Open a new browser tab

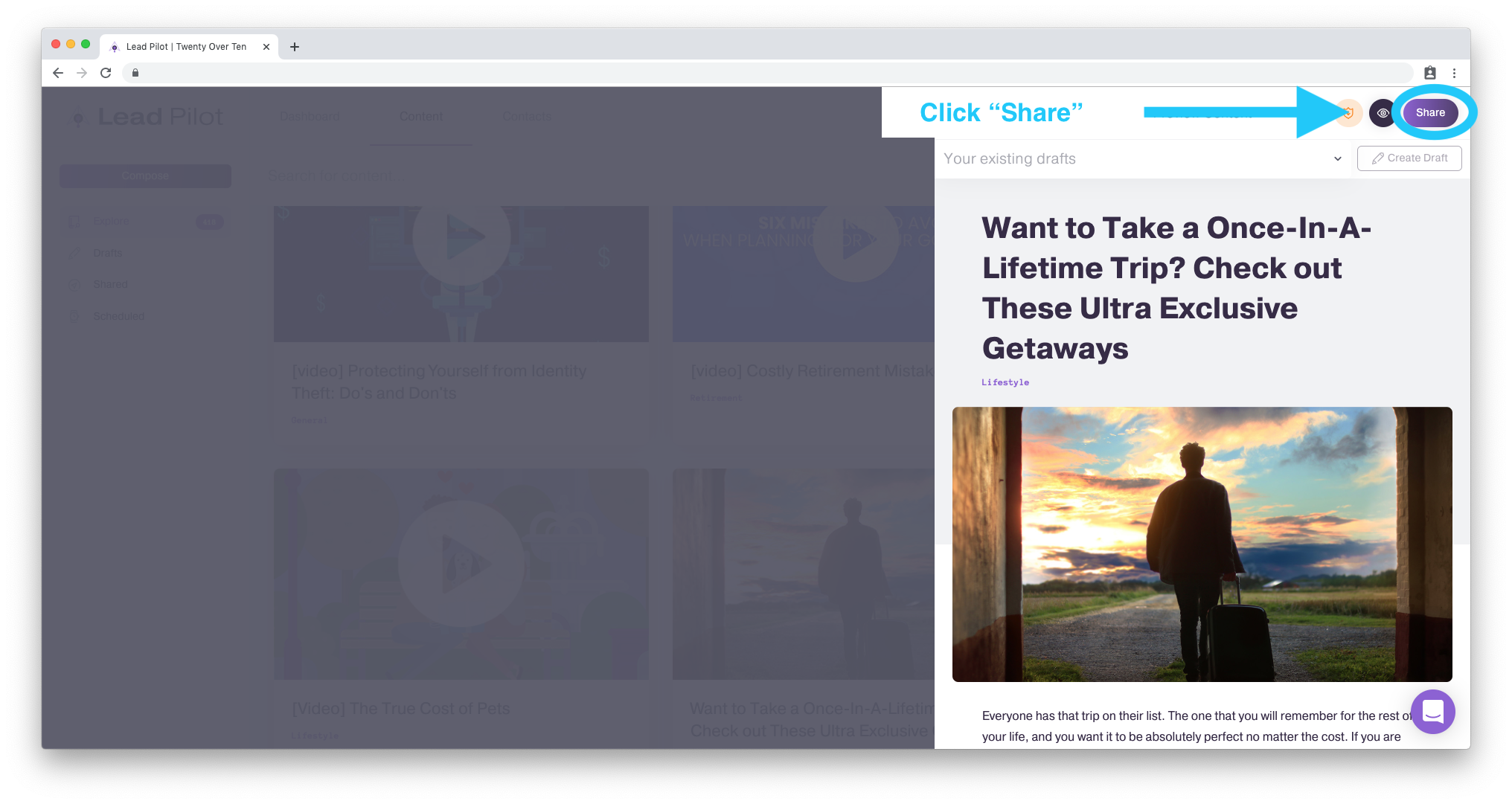point(295,47)
